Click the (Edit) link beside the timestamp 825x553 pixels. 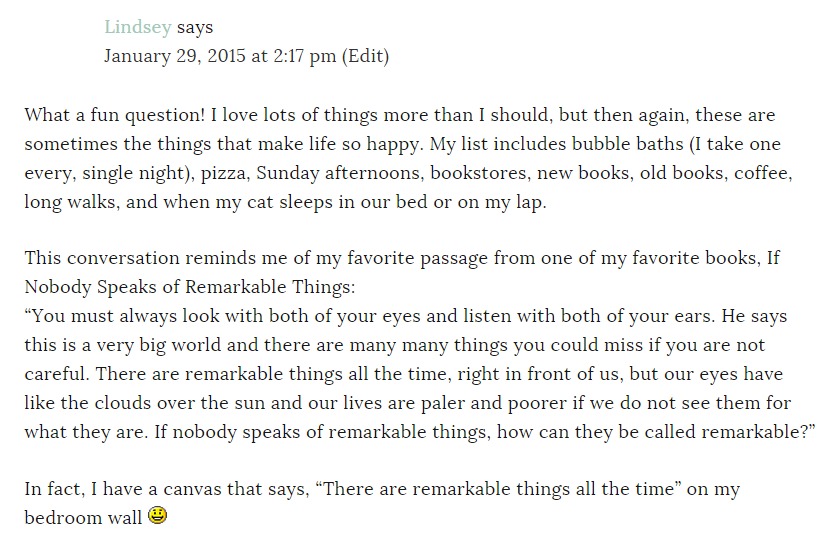click(365, 56)
